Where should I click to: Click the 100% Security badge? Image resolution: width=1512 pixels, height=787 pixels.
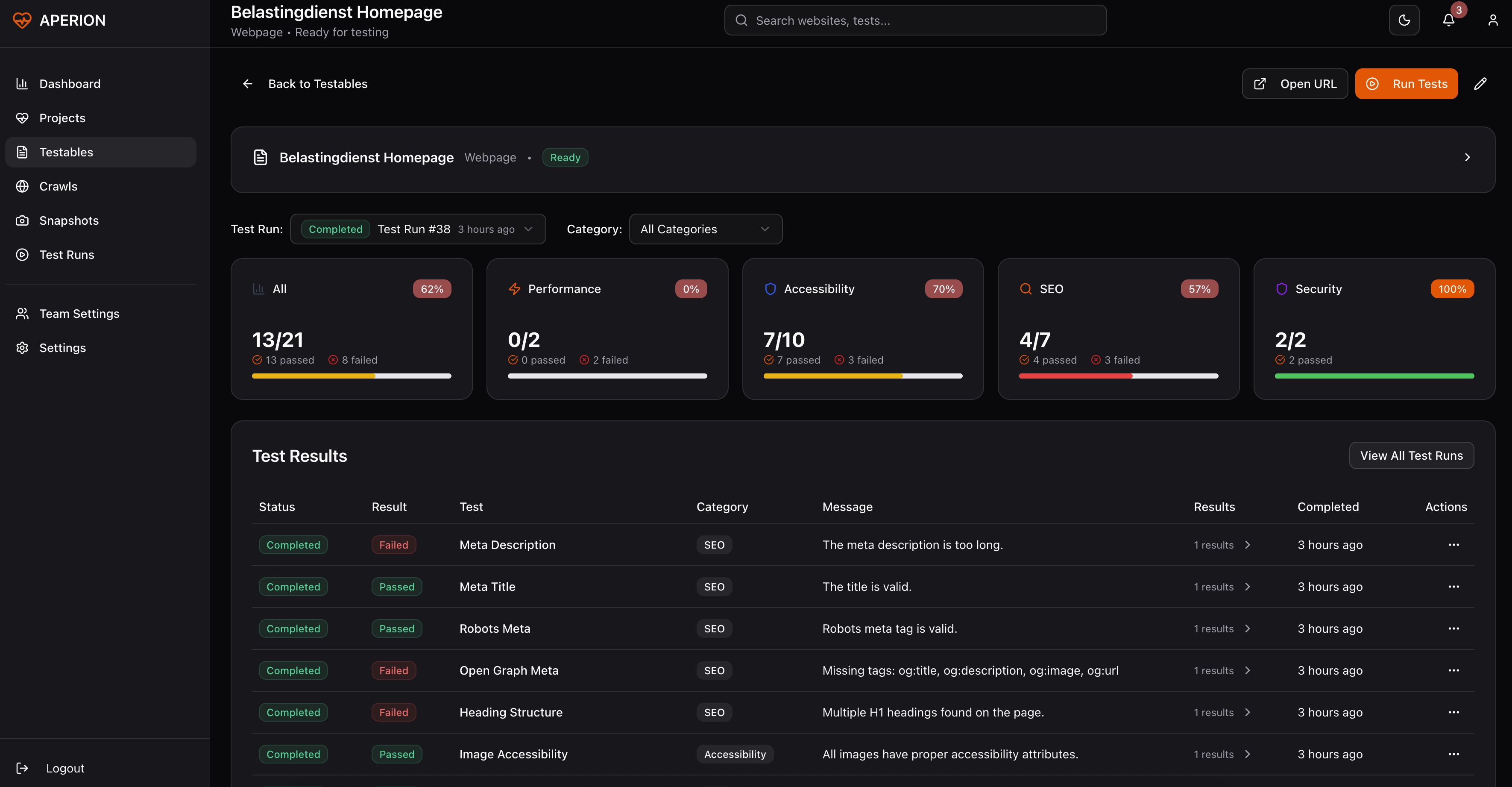[x=1452, y=288]
